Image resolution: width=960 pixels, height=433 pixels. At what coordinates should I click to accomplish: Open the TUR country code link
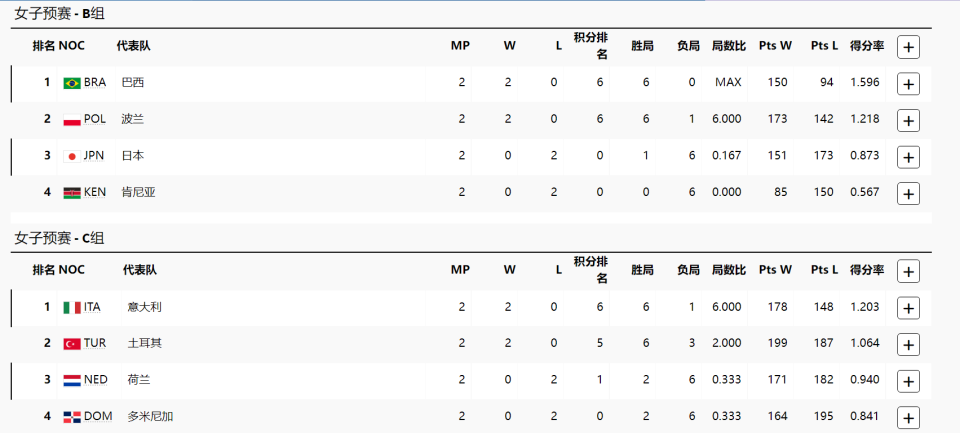95,344
